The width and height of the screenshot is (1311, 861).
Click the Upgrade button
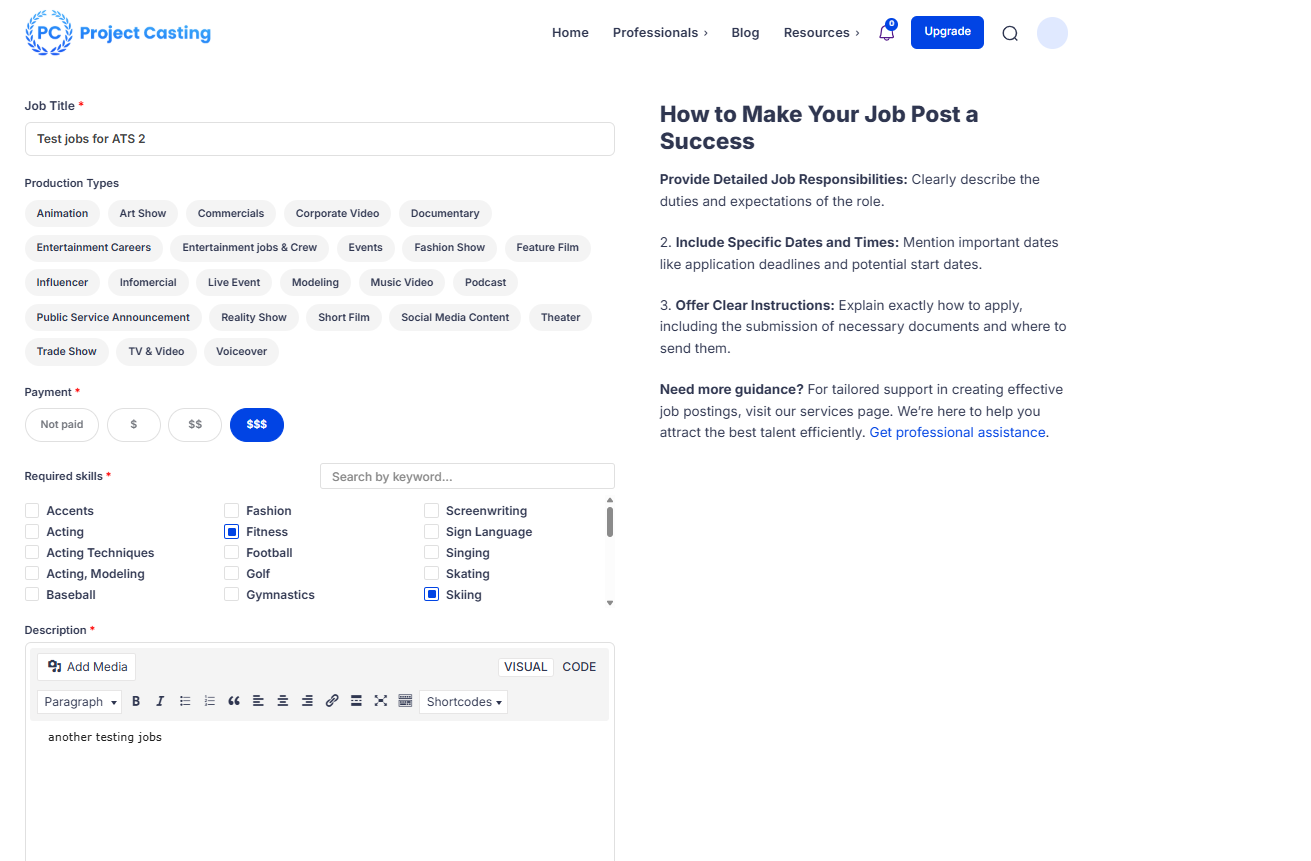[947, 32]
